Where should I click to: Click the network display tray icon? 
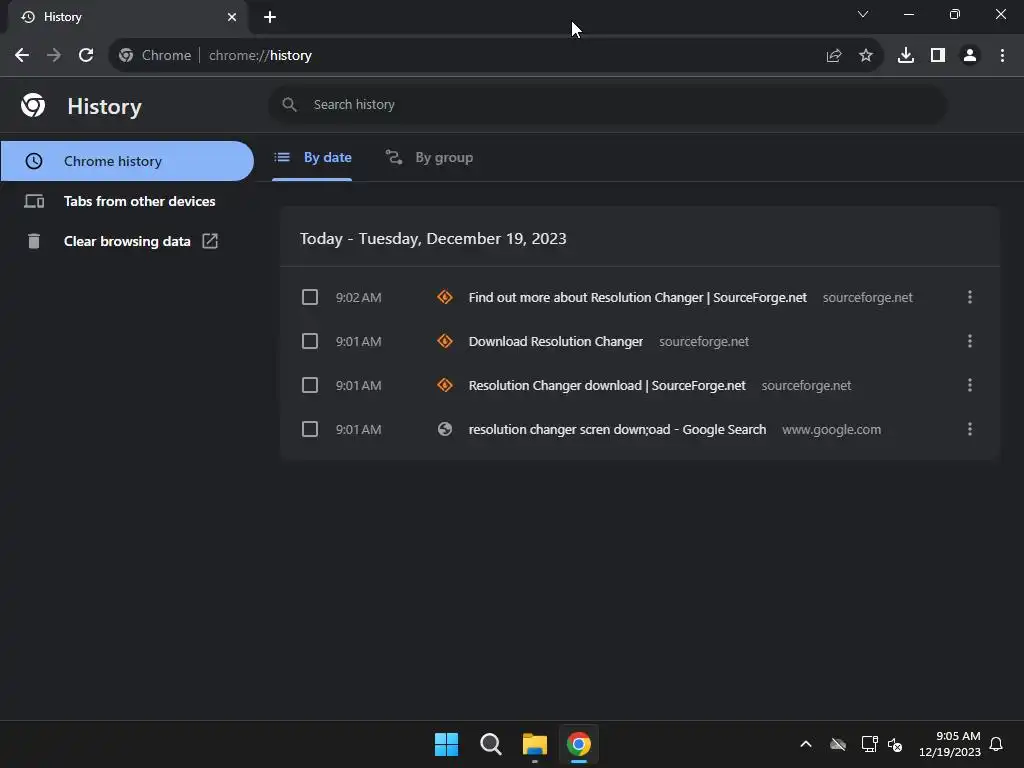coord(869,744)
